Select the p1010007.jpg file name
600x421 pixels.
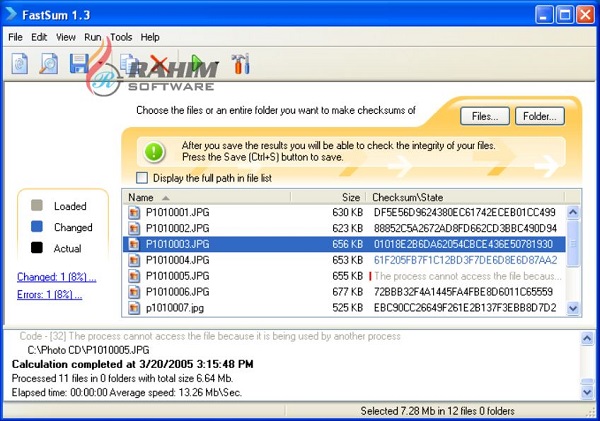click(x=175, y=308)
